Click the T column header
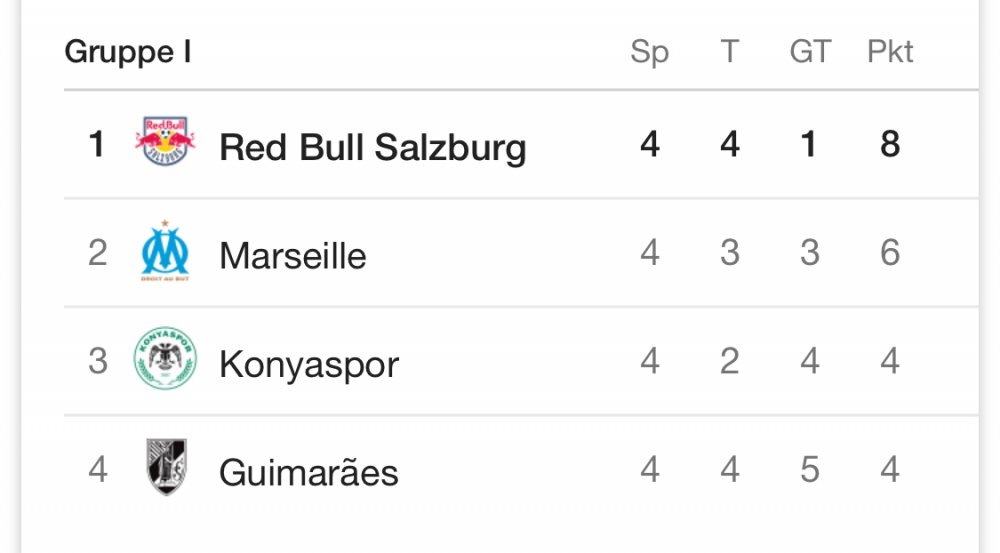The image size is (1000, 553). tap(730, 51)
